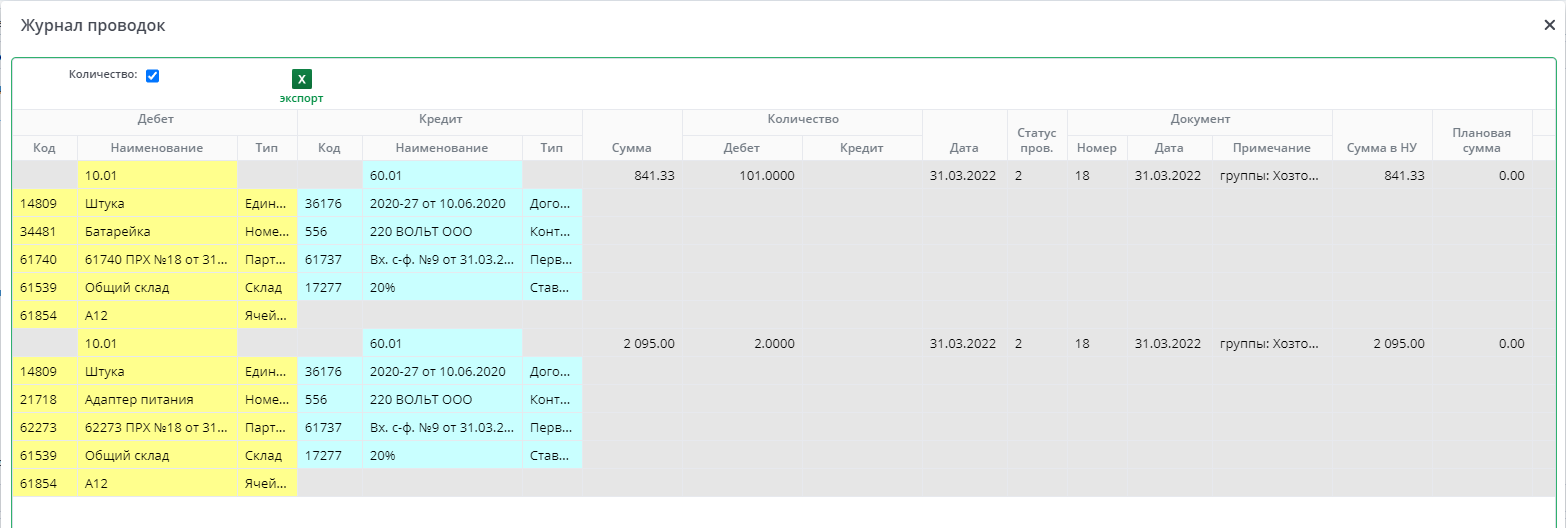The width and height of the screenshot is (1566, 528).
Task: Click the second 60.01 credit account cell
Action: coord(441,343)
